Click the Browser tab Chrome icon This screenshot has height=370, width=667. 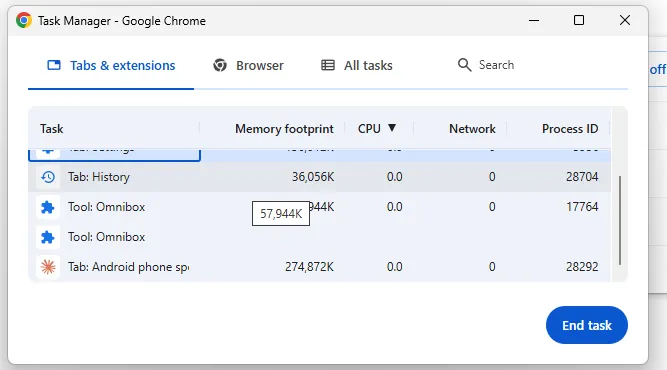pos(220,65)
